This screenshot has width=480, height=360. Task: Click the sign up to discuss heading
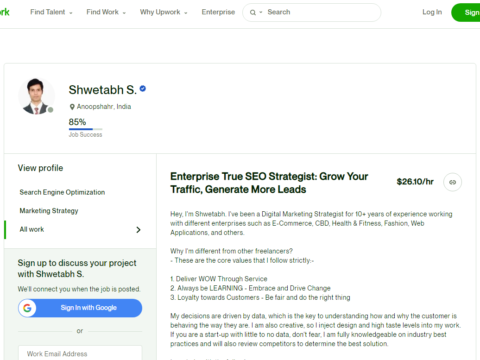point(77,268)
